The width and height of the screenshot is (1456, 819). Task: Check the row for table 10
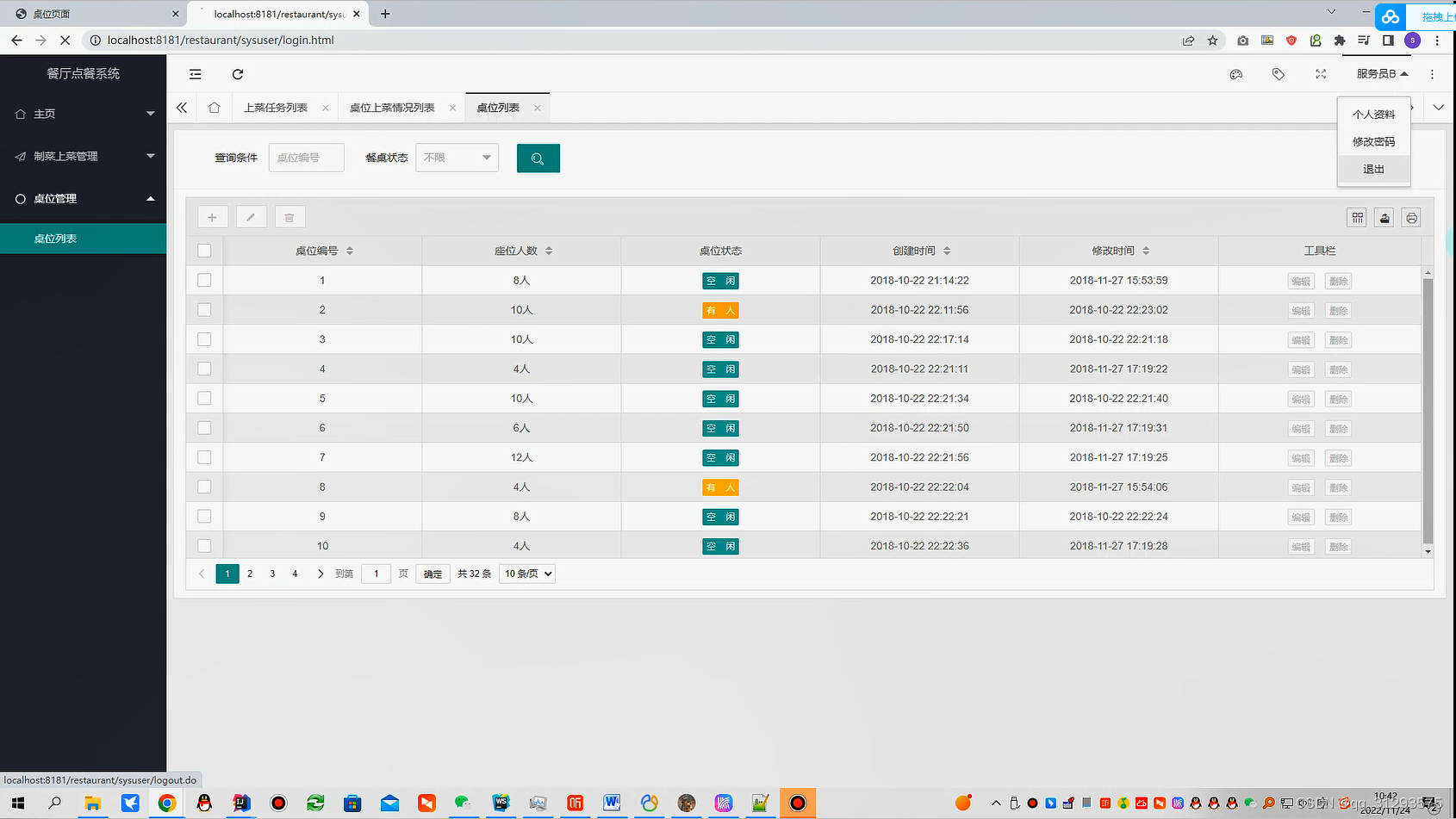204,545
